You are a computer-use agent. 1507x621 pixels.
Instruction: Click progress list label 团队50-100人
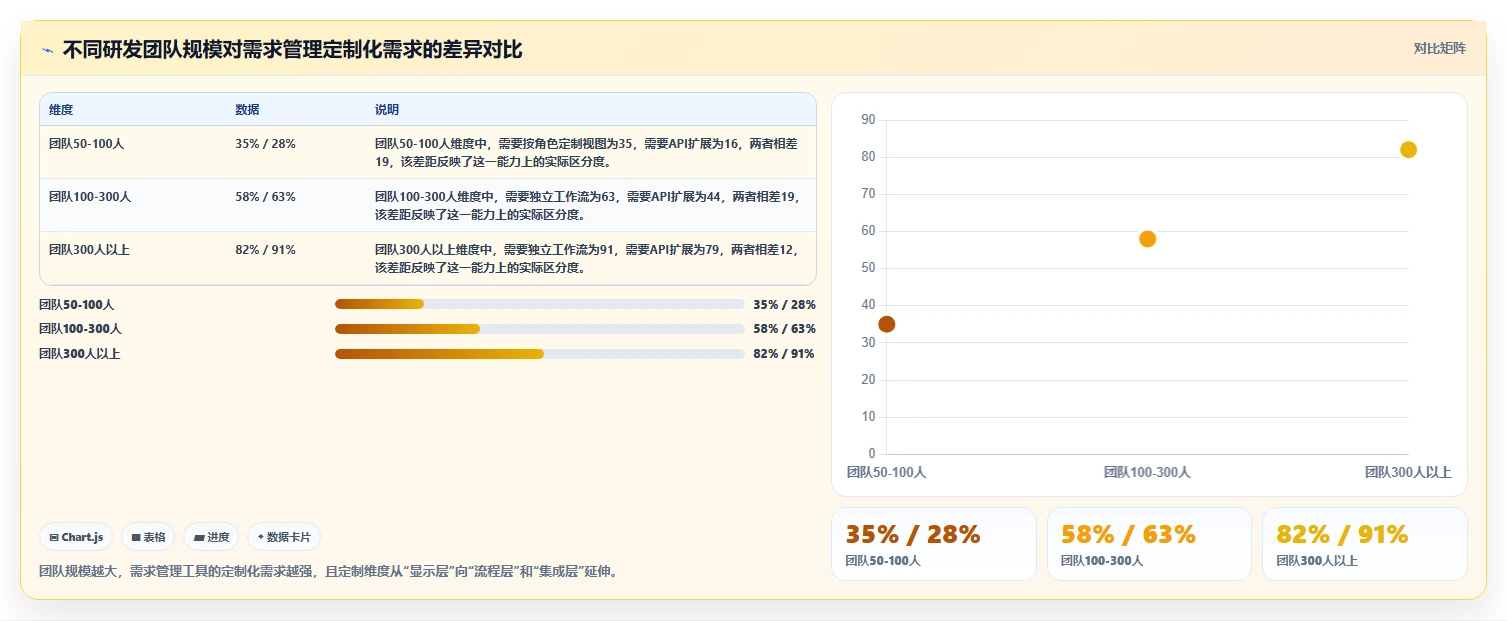pyautogui.click(x=77, y=305)
